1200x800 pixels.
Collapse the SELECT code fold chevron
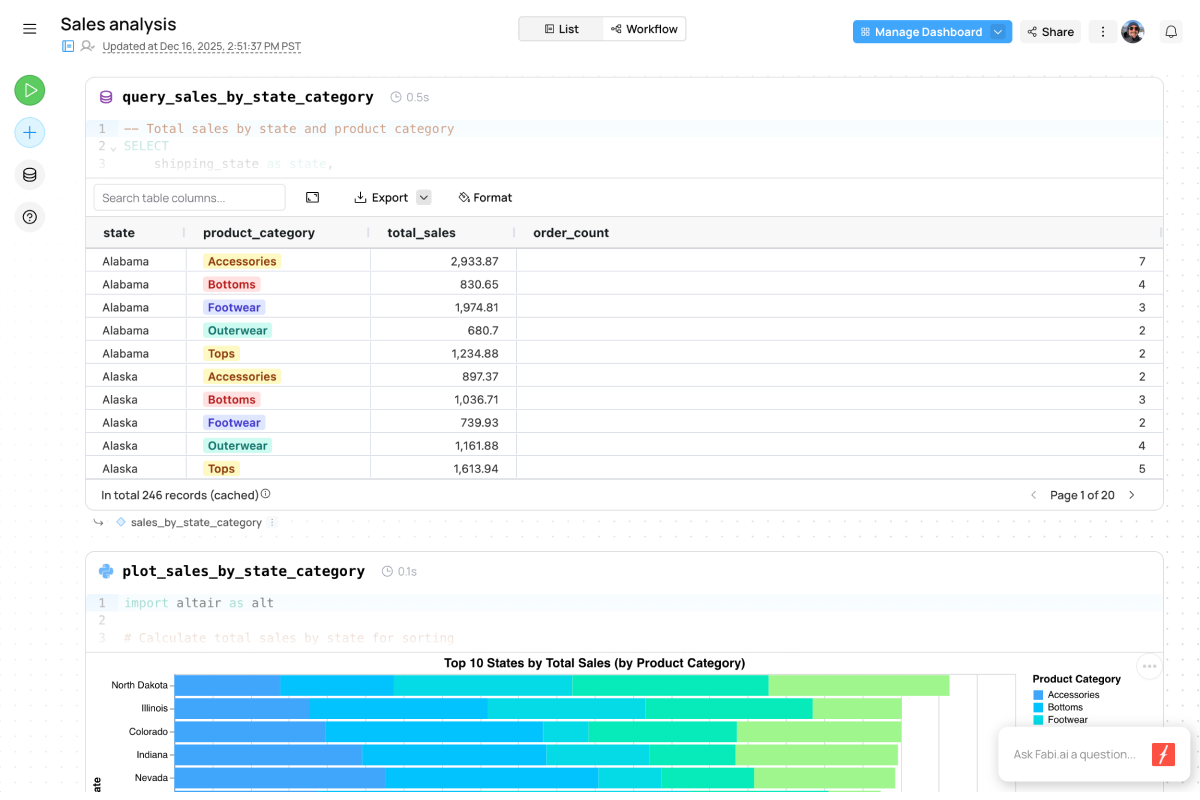pos(113,148)
